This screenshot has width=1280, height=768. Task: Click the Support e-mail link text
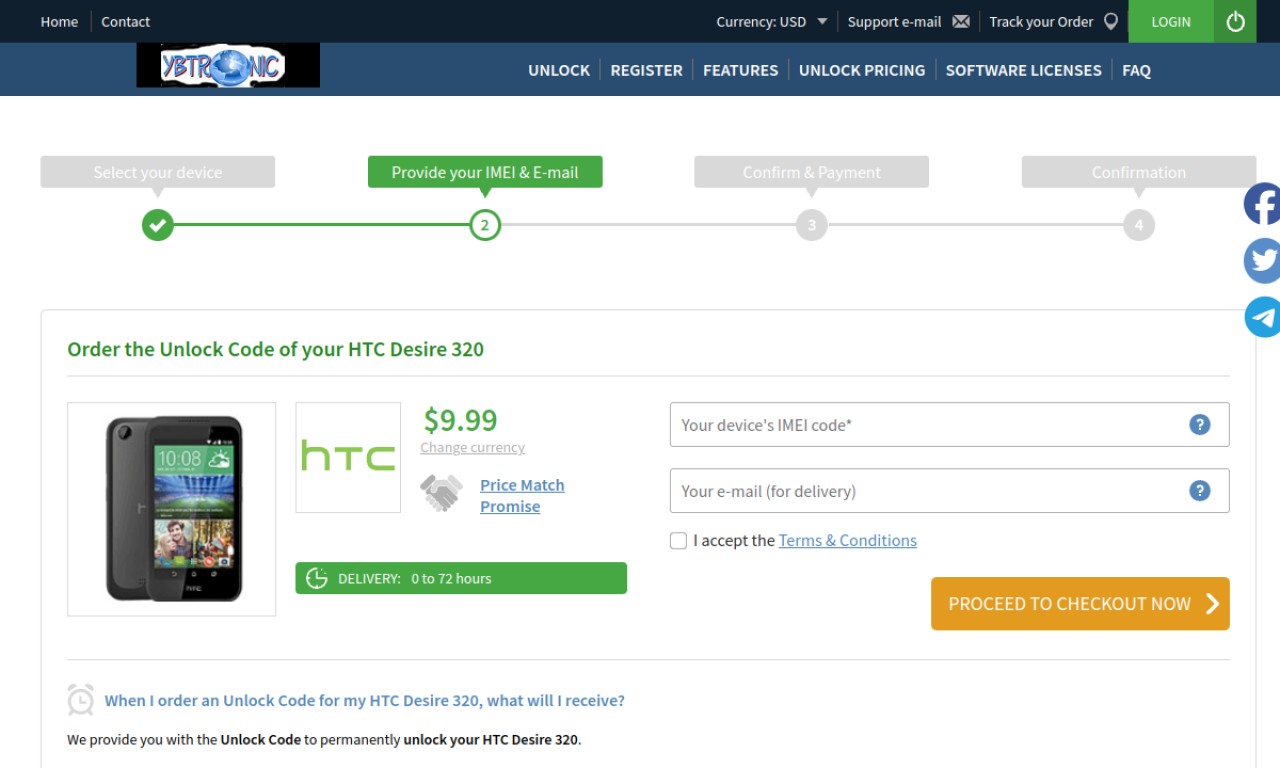(x=895, y=21)
